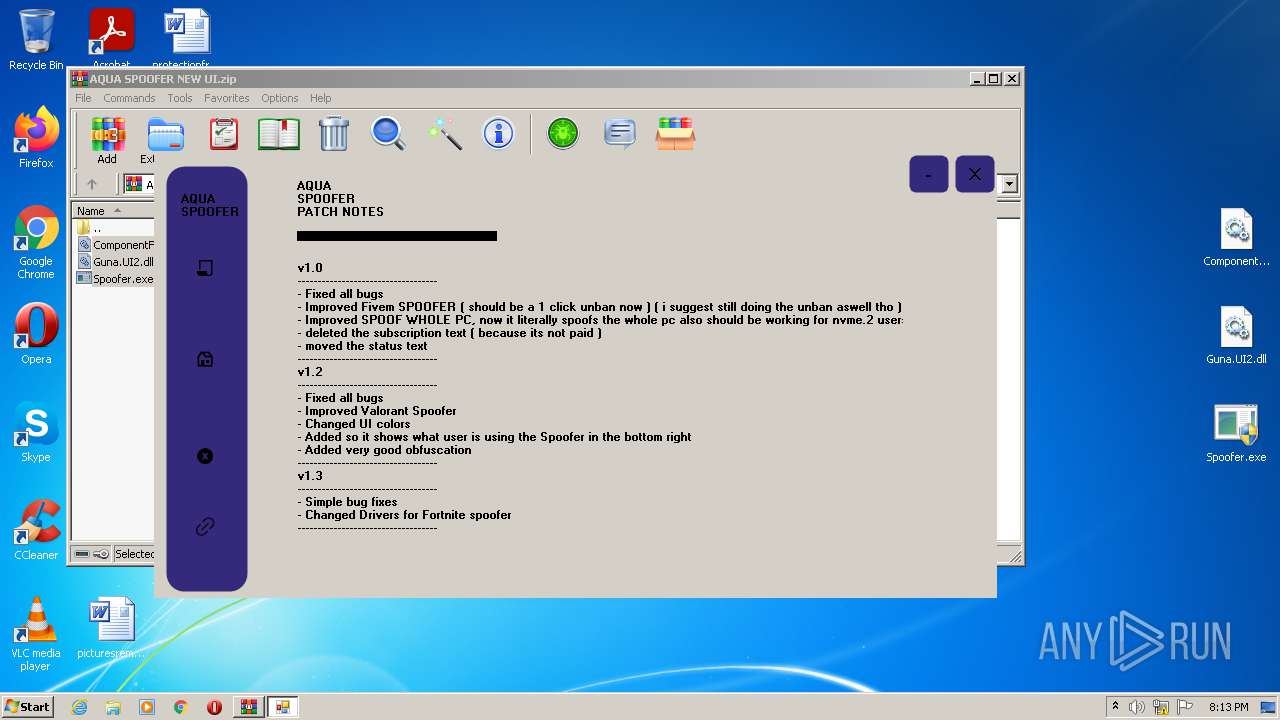The width and height of the screenshot is (1280, 720).
Task: Click the SFX box icon in WinRAR
Action: coord(675,133)
